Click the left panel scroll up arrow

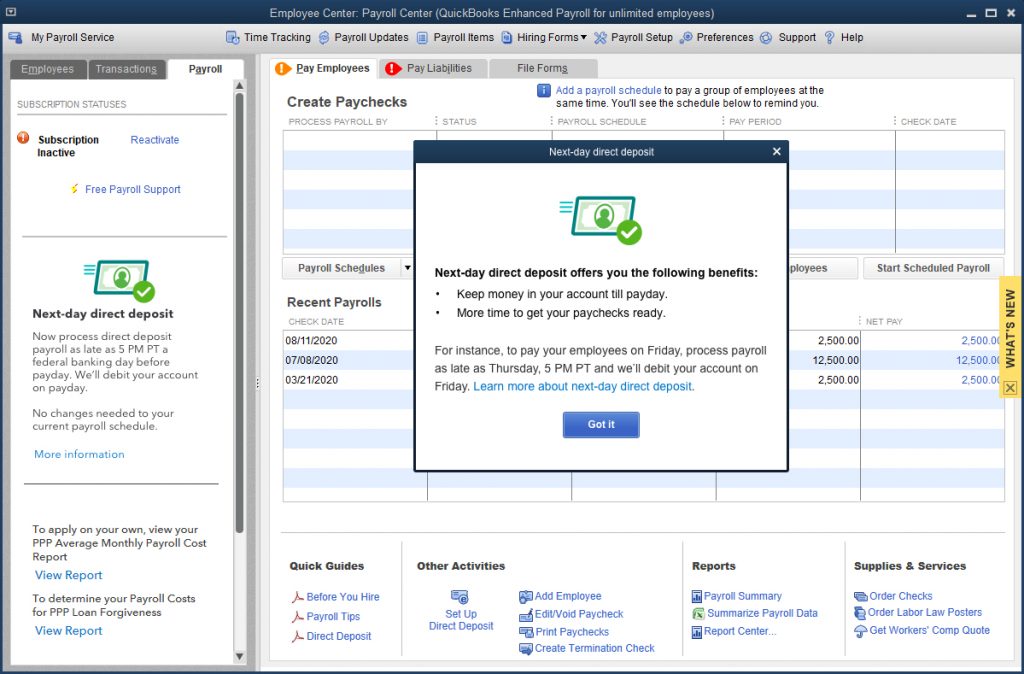240,86
